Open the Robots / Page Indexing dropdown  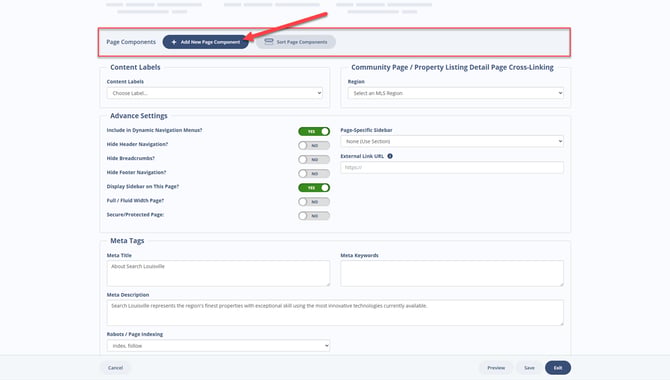point(218,345)
